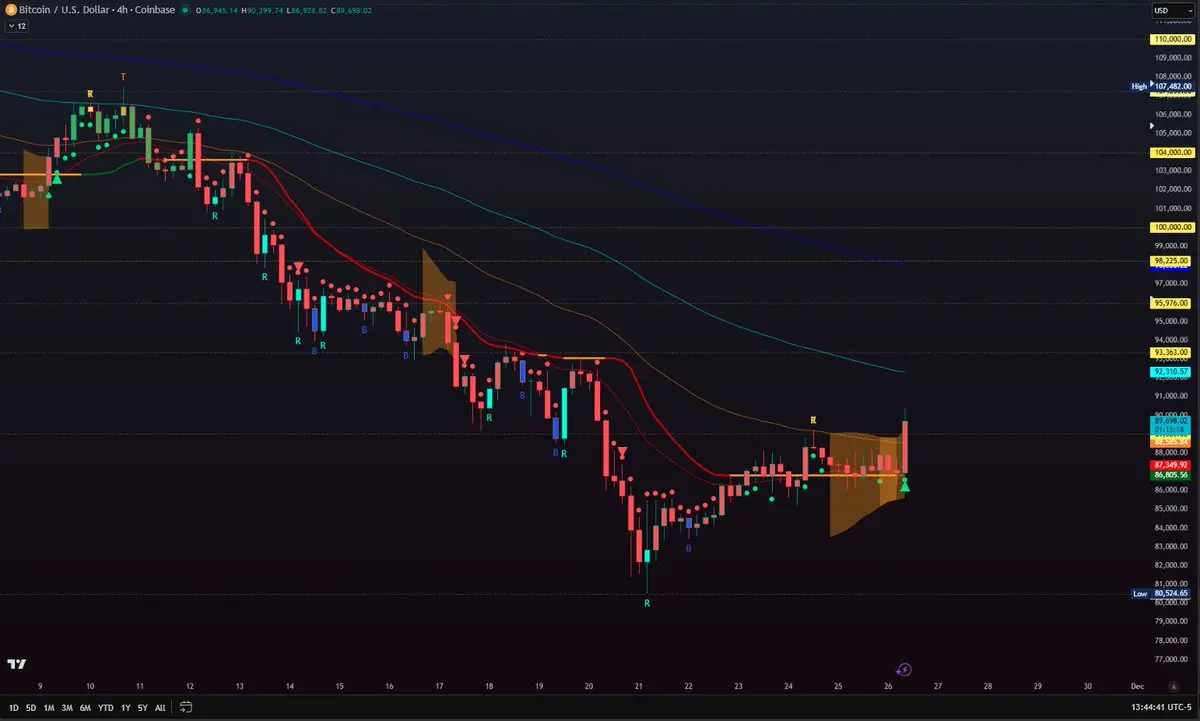This screenshot has height=721, width=1200.
Task: Select the 6M date range
Action: (x=86, y=707)
